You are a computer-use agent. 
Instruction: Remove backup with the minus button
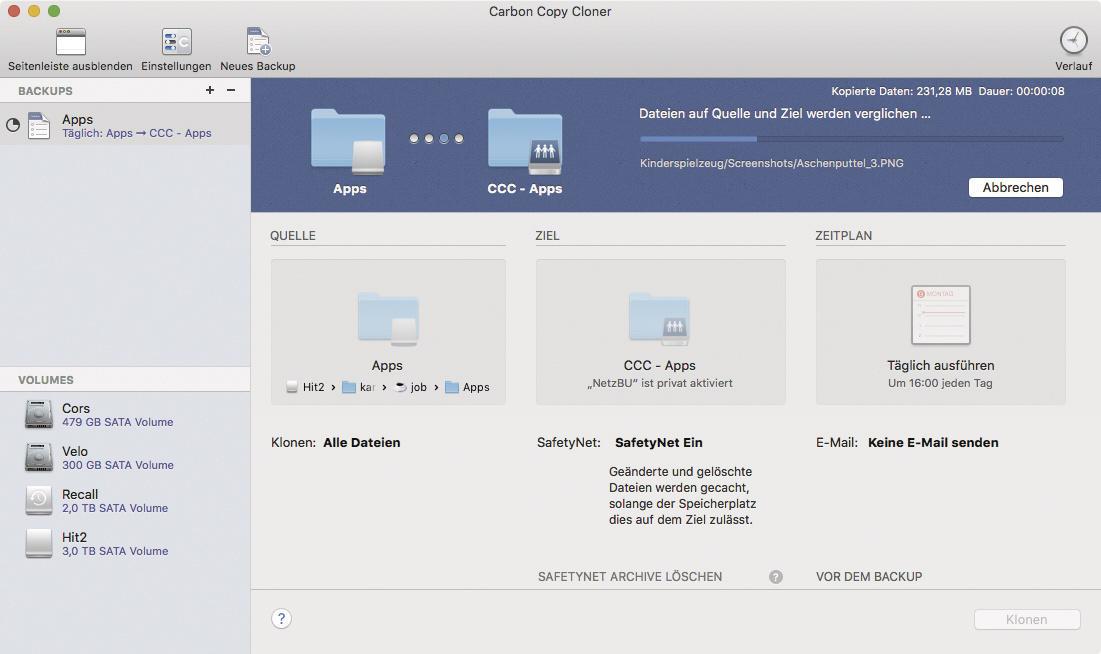[x=231, y=90]
